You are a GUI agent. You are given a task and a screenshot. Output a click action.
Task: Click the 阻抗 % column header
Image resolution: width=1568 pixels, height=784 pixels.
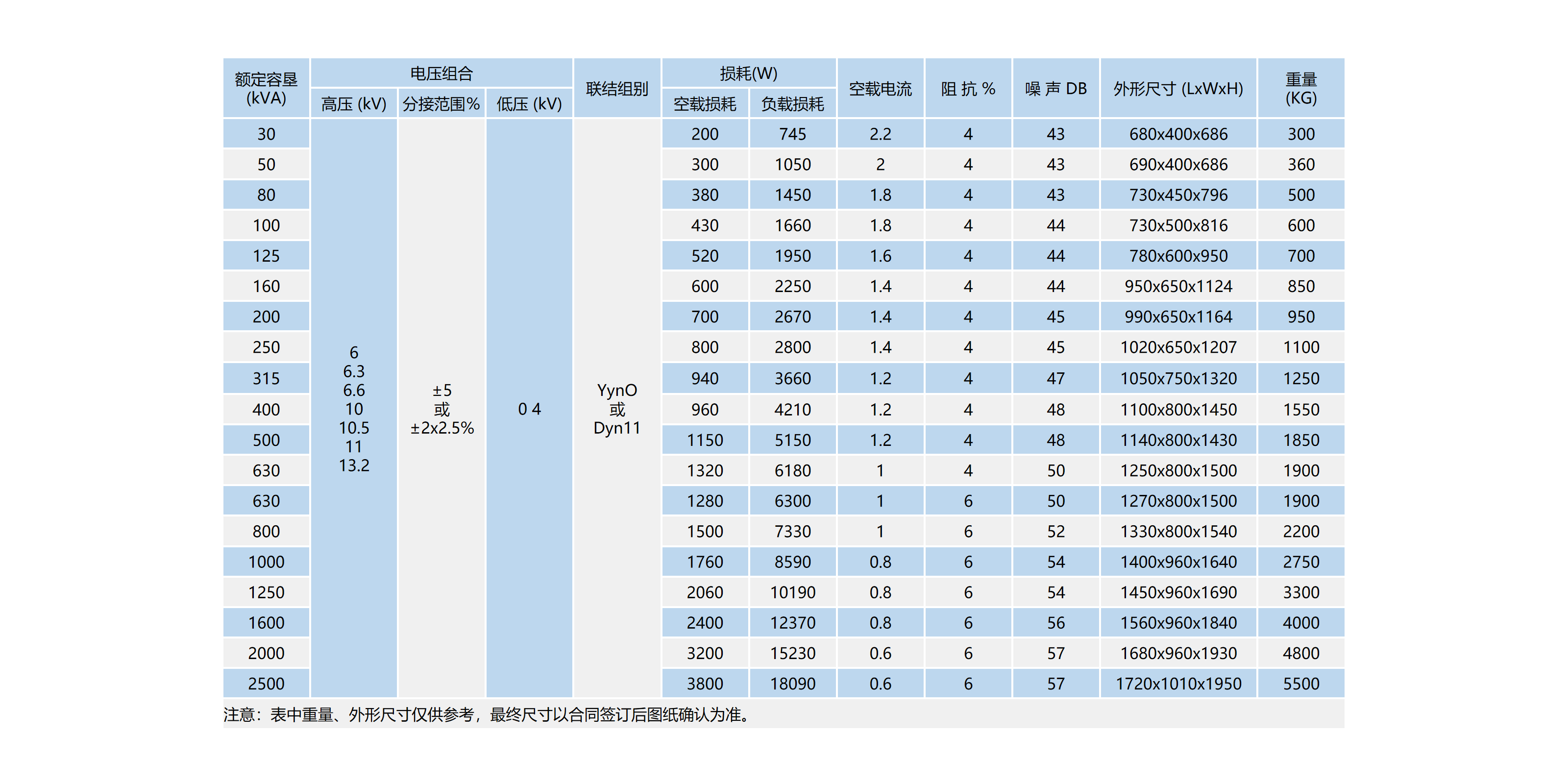[968, 88]
